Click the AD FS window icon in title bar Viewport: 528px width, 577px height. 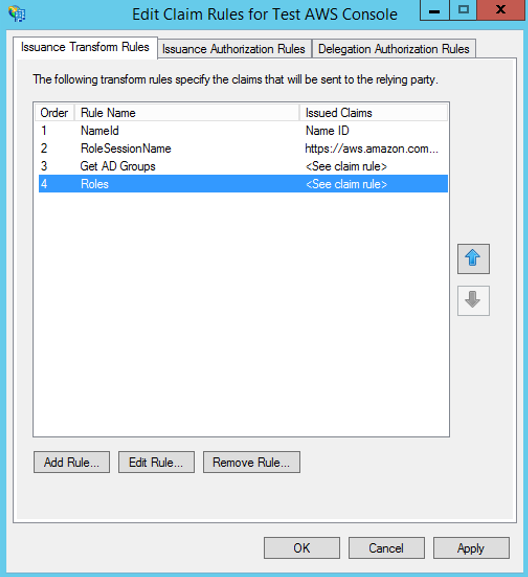tap(17, 14)
